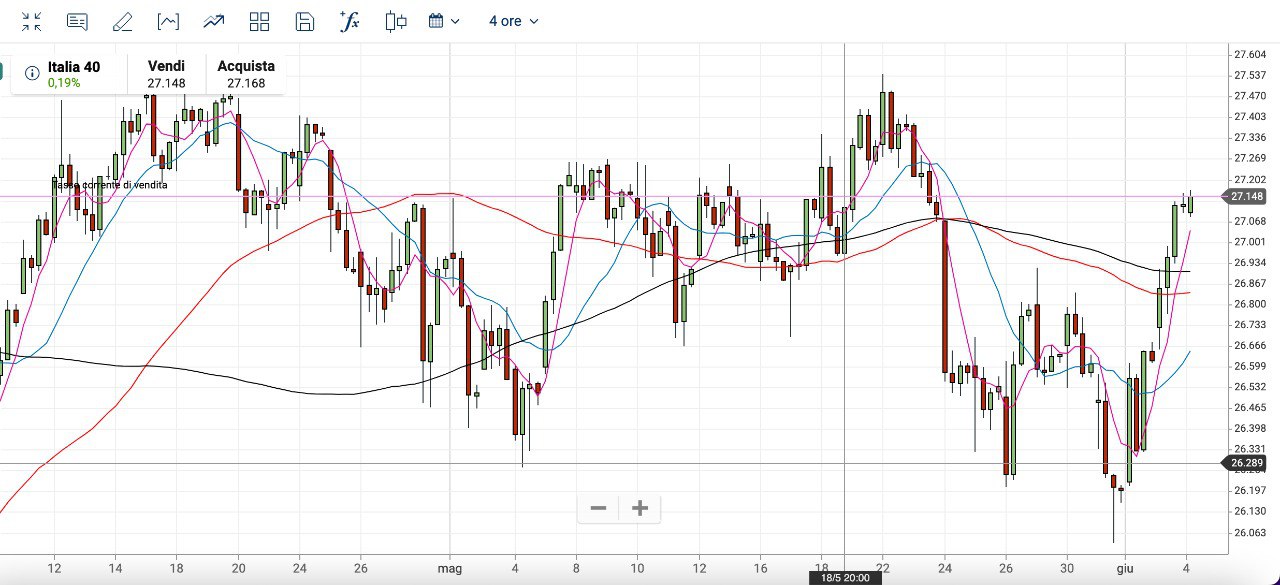Click the Vendi 27.148 sell button
This screenshot has width=1280, height=585.
point(166,74)
